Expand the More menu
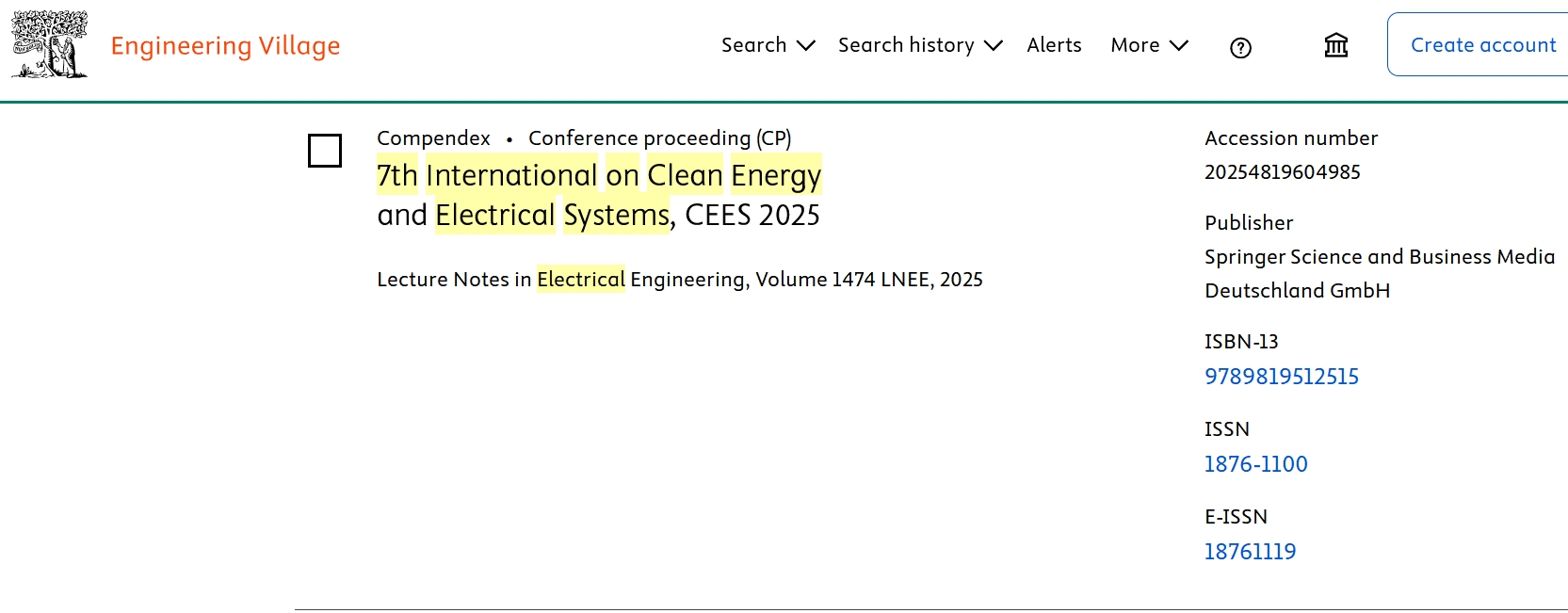Viewport: 1568px width, 613px height. coord(1135,45)
